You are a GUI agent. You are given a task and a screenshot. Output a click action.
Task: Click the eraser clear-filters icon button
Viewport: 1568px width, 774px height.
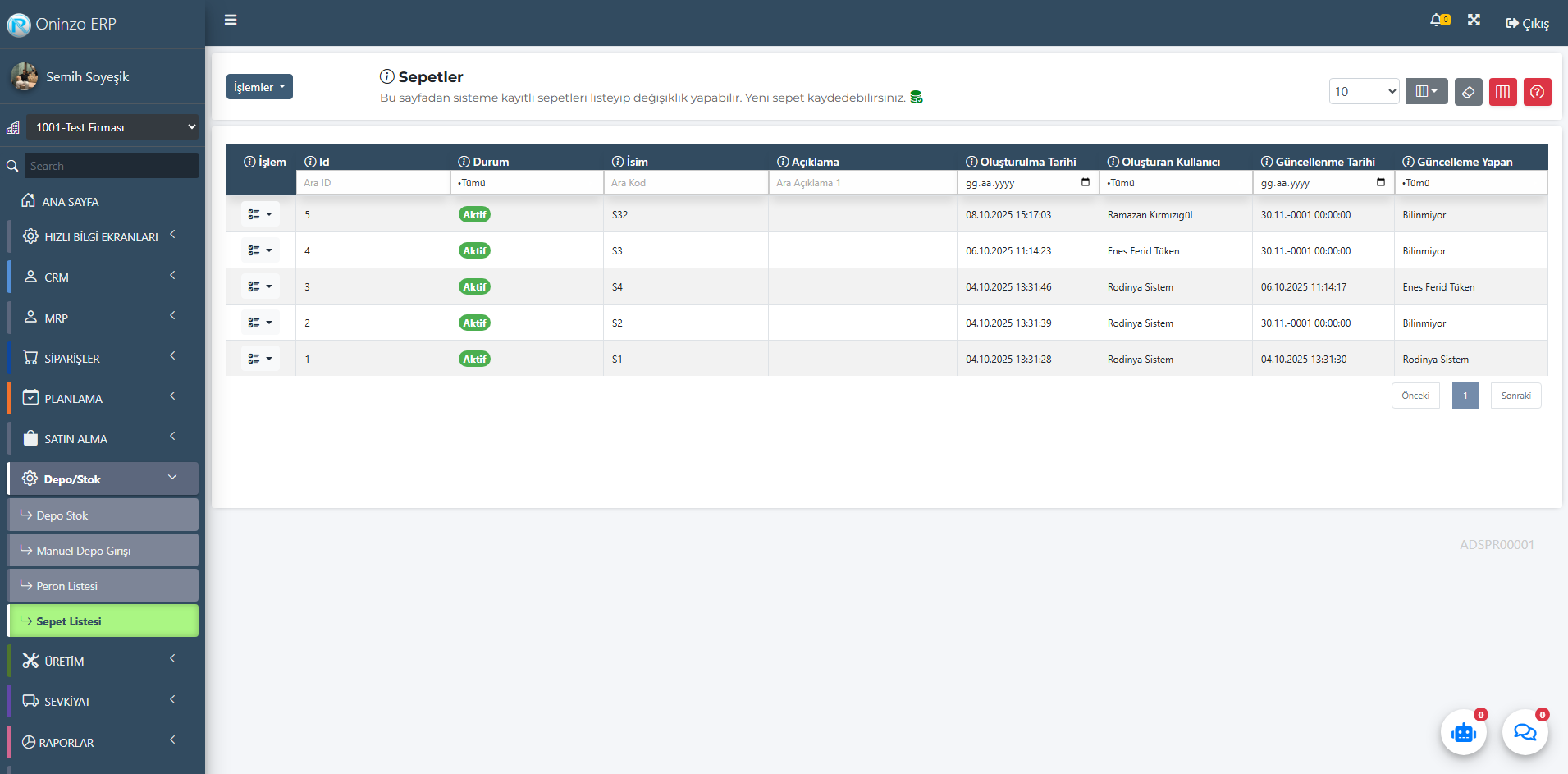[1468, 92]
